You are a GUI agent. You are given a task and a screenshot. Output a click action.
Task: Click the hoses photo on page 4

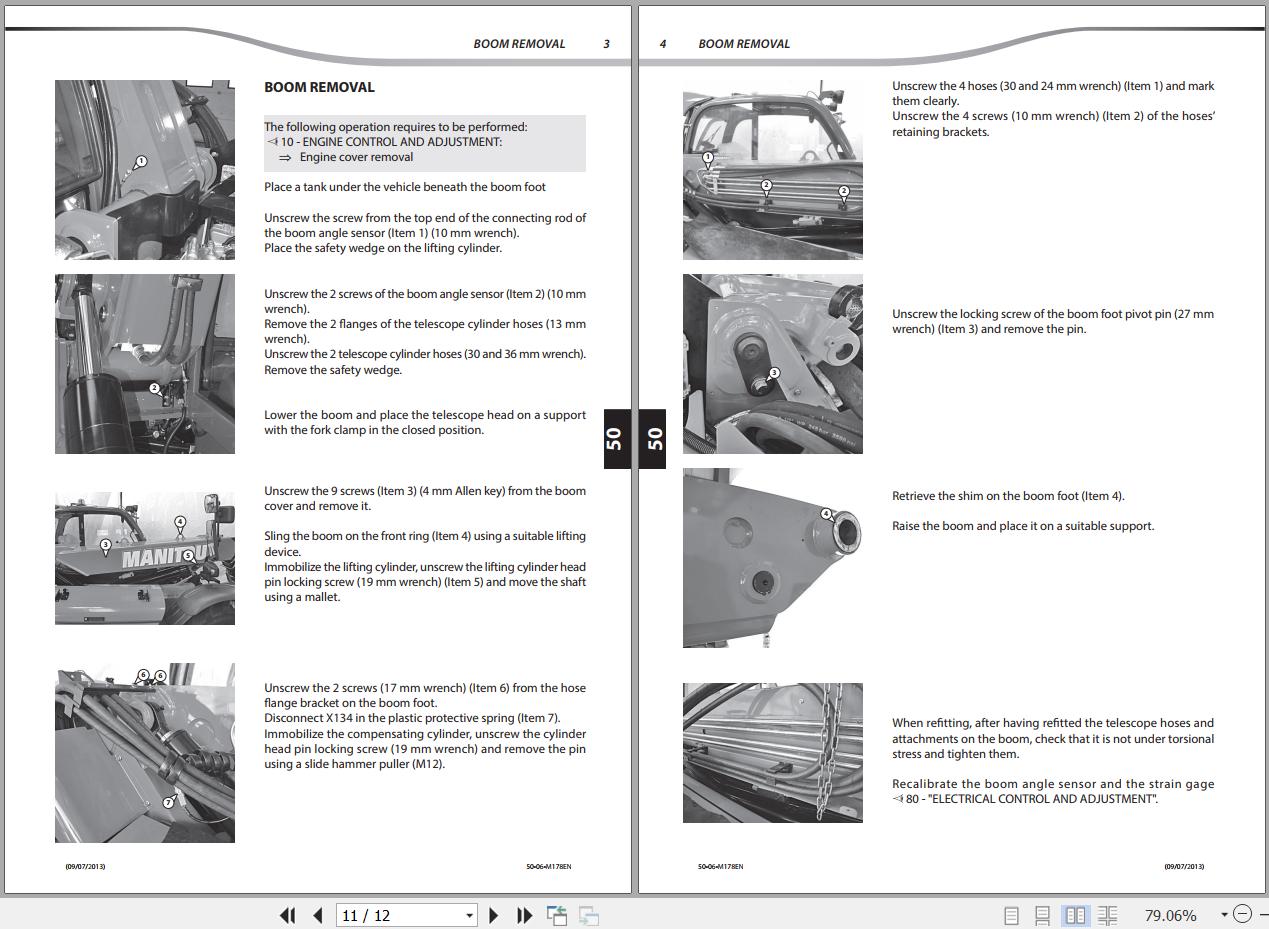click(x=773, y=170)
